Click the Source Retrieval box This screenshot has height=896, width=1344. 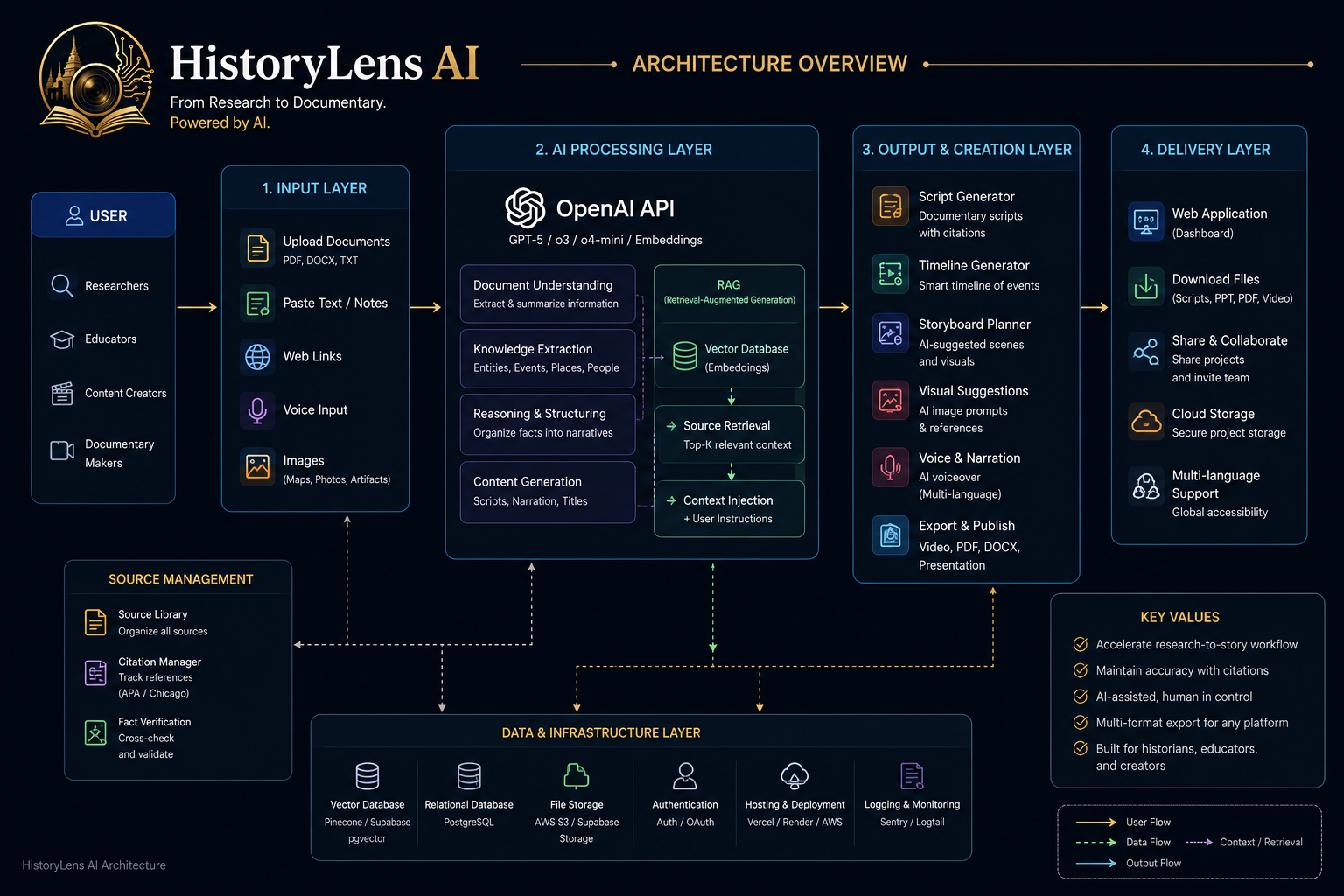point(729,434)
